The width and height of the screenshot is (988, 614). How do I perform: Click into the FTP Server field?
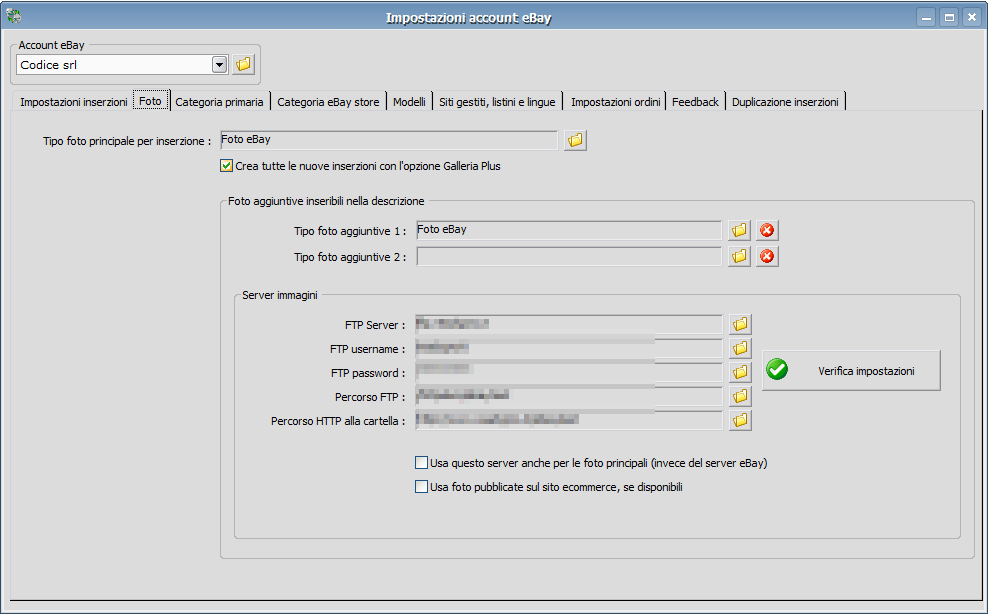(x=569, y=324)
